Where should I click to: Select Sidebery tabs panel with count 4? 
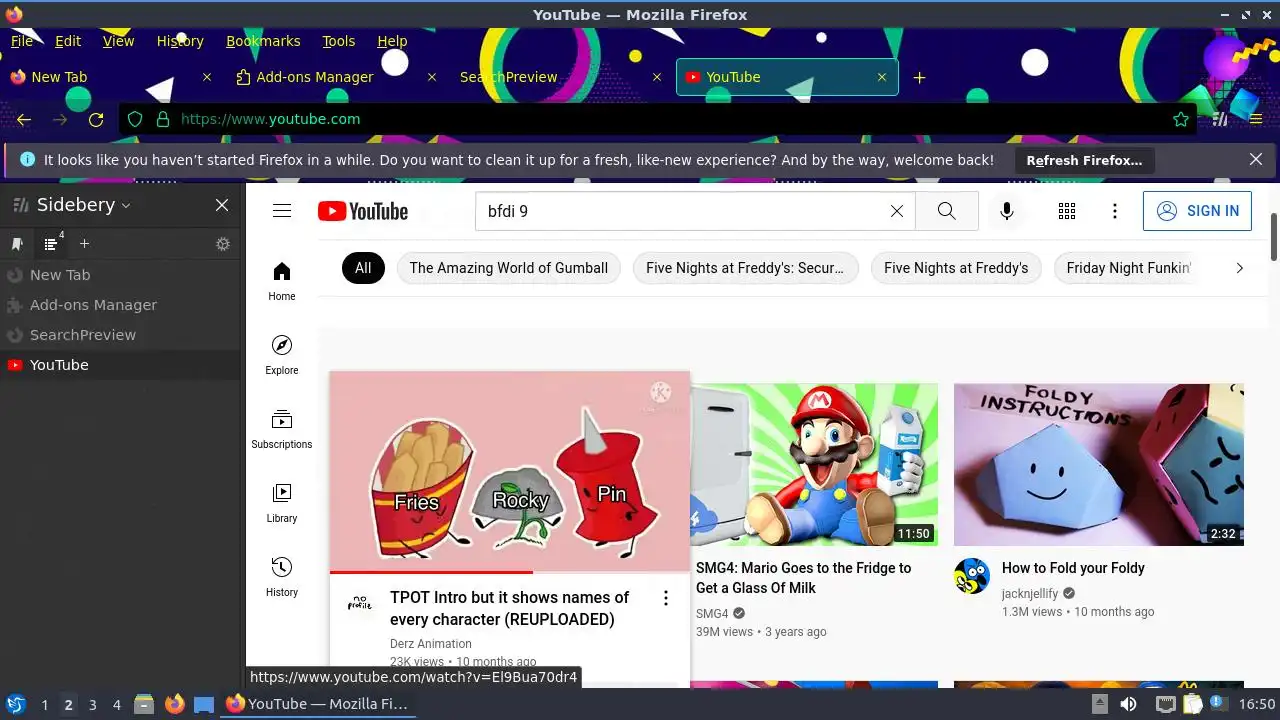[52, 244]
